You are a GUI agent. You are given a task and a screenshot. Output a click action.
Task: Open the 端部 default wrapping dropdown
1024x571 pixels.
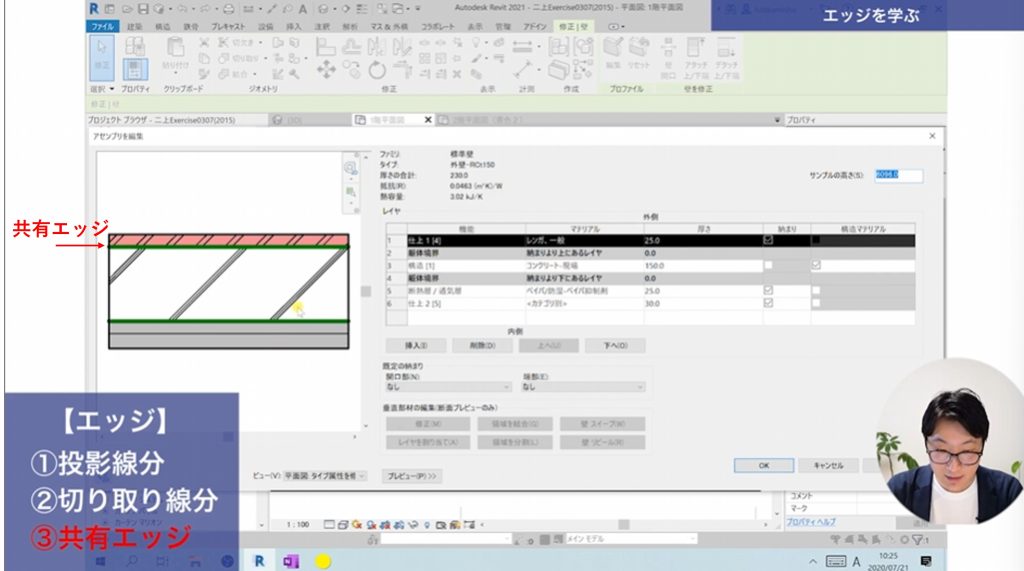click(x=585, y=386)
